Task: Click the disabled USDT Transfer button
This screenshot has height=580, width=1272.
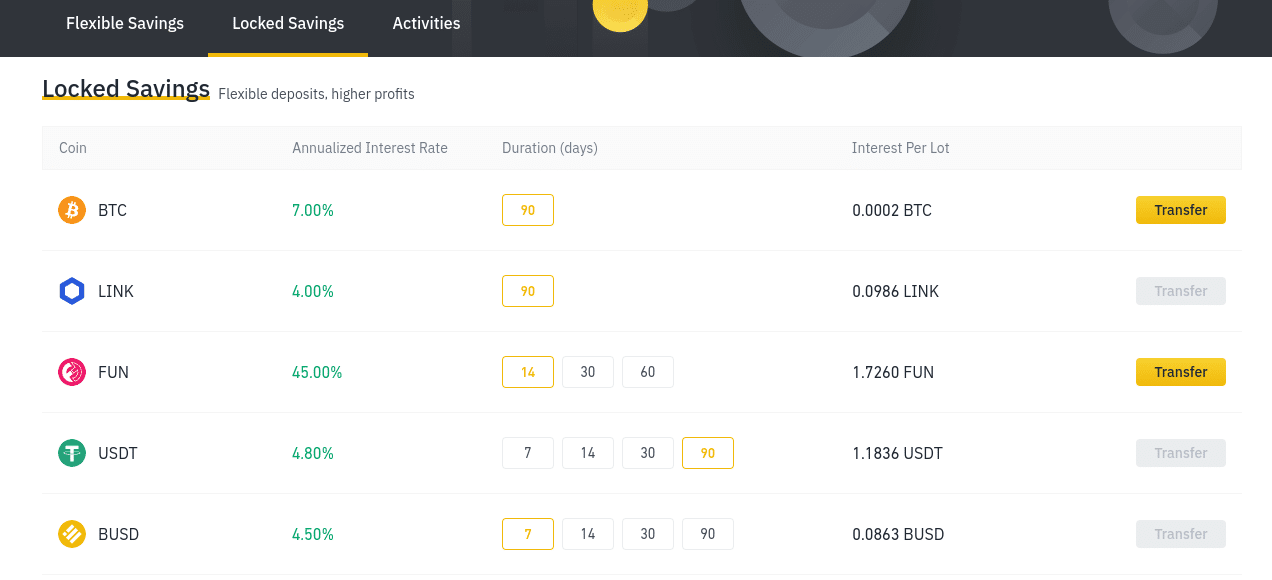Action: [1181, 453]
